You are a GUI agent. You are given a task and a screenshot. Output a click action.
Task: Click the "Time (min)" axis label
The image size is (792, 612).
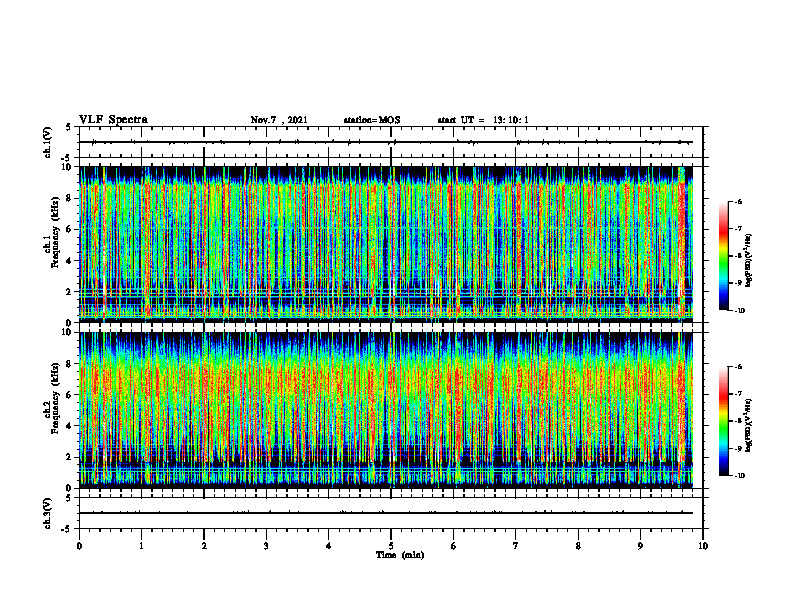tap(400, 555)
